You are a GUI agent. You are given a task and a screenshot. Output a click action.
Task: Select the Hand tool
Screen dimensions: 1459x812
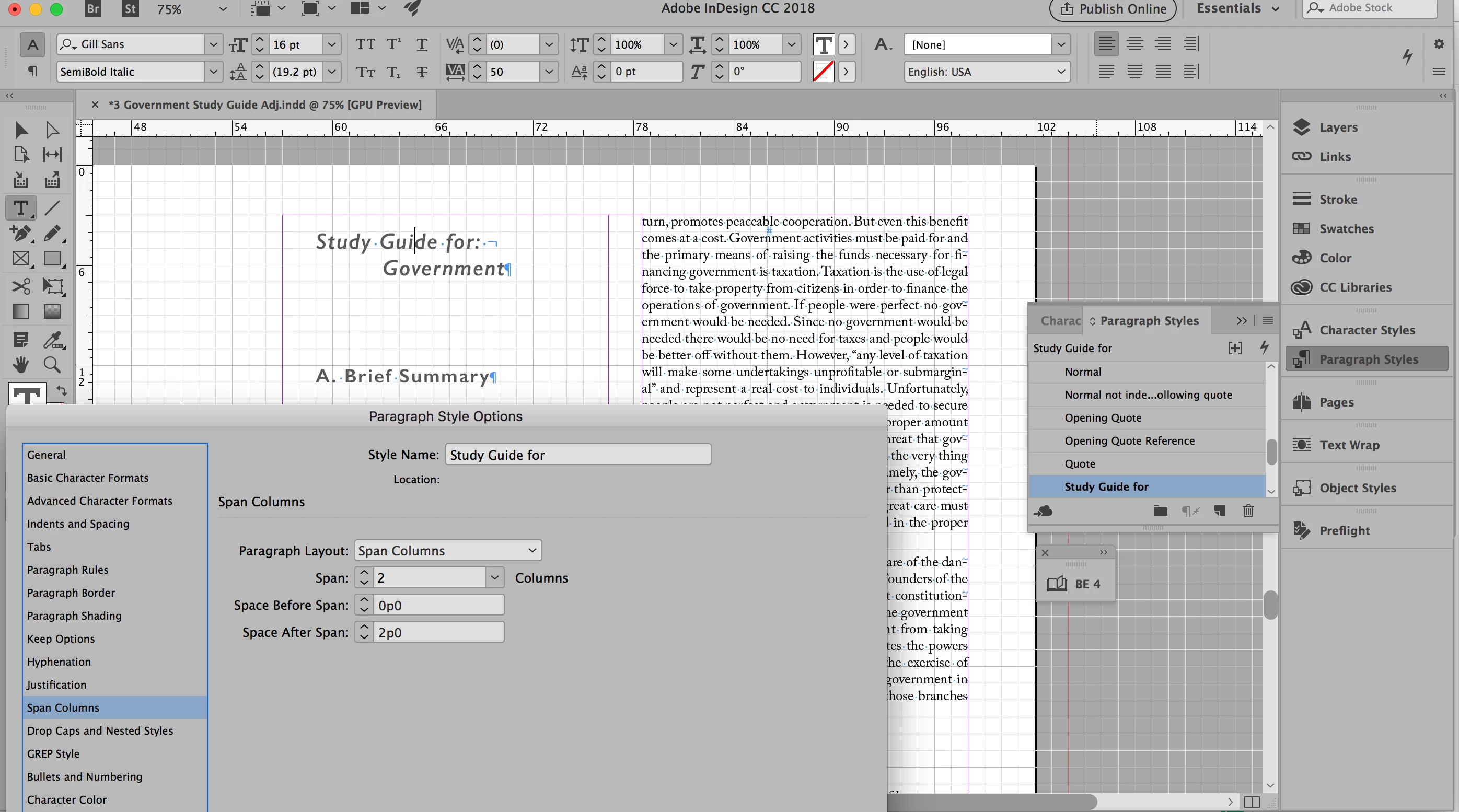pyautogui.click(x=21, y=365)
